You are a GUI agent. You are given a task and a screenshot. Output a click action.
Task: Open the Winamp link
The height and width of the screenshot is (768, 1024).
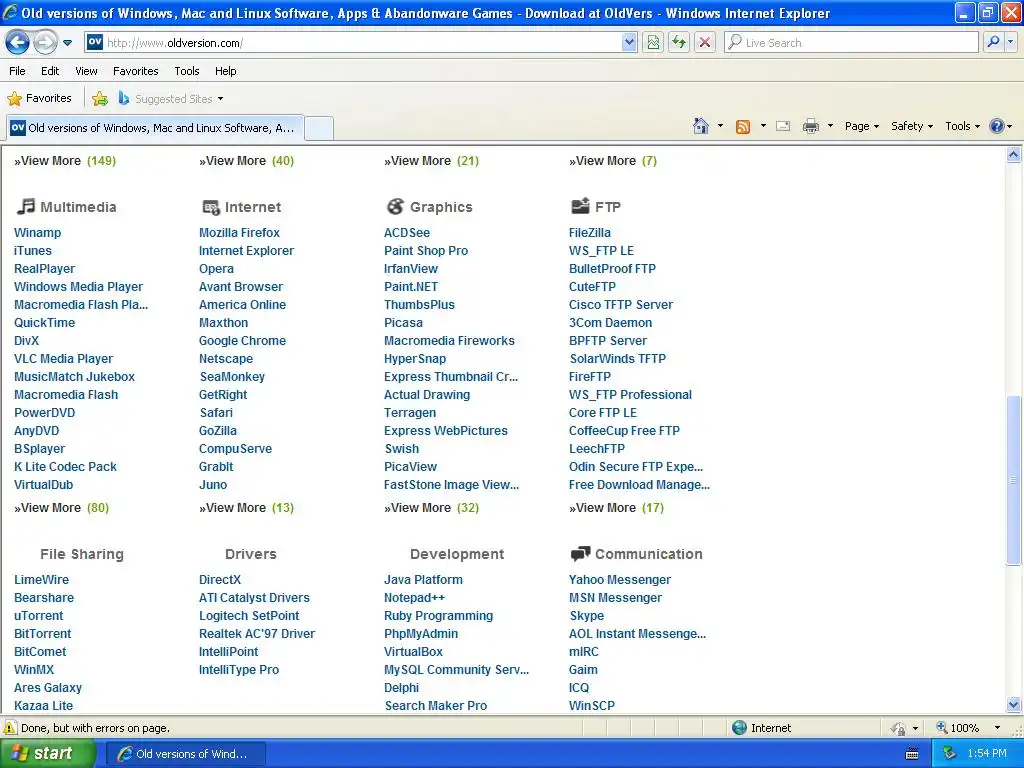(x=37, y=232)
